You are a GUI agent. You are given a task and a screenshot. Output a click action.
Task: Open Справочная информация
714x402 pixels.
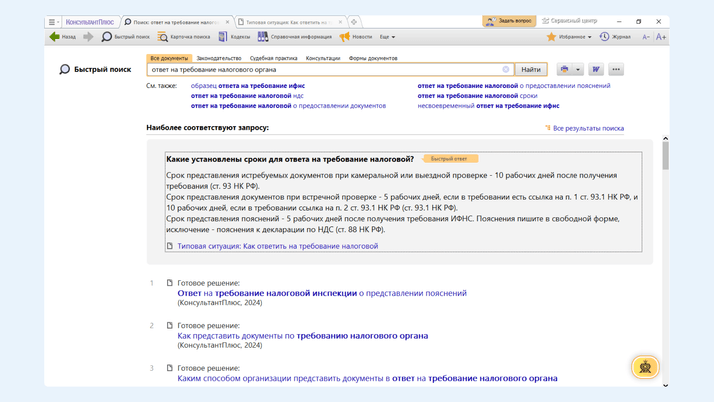tap(295, 37)
